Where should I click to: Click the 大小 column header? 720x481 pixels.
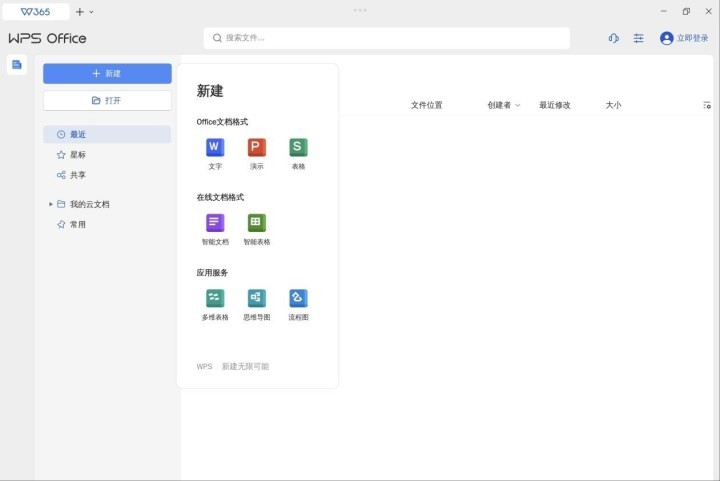click(x=613, y=105)
